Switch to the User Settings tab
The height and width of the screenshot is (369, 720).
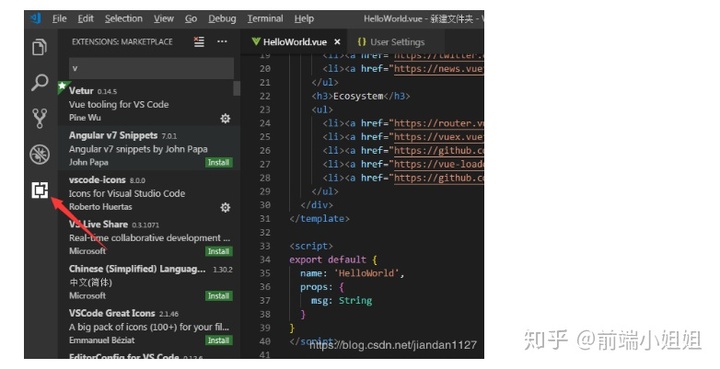point(396,42)
